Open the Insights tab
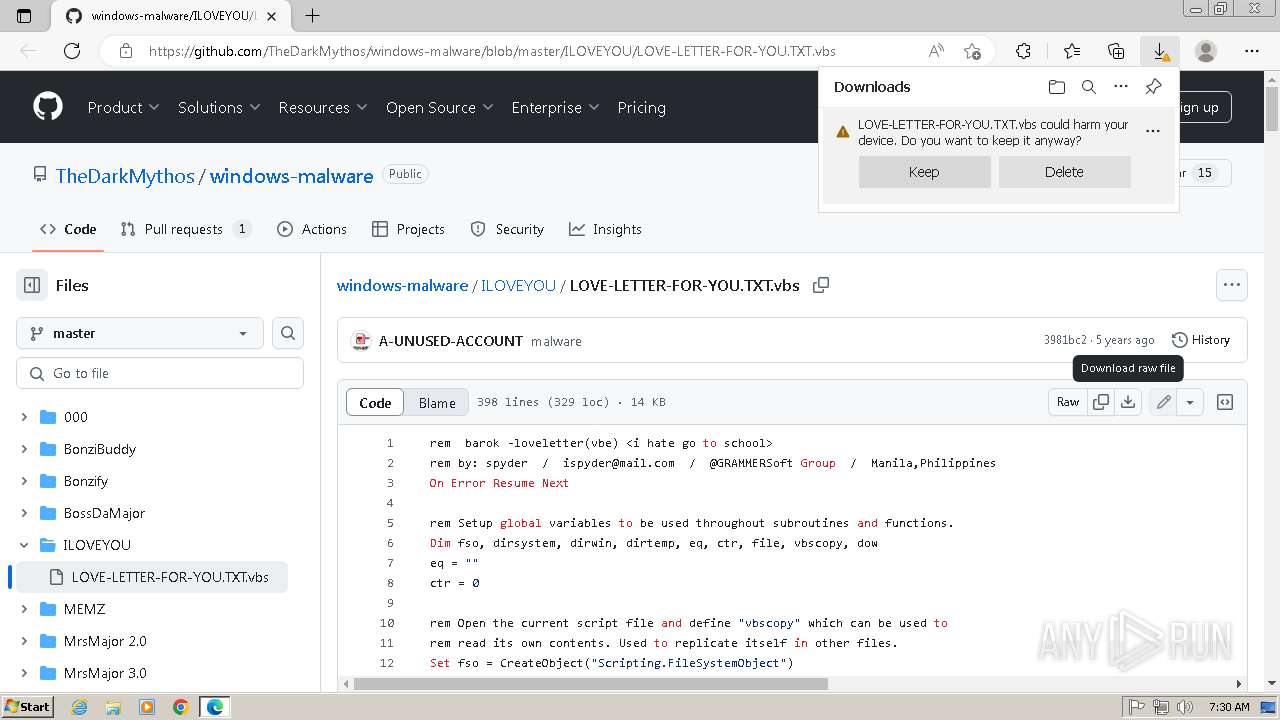Viewport: 1280px width, 720px height. pyautogui.click(x=605, y=229)
